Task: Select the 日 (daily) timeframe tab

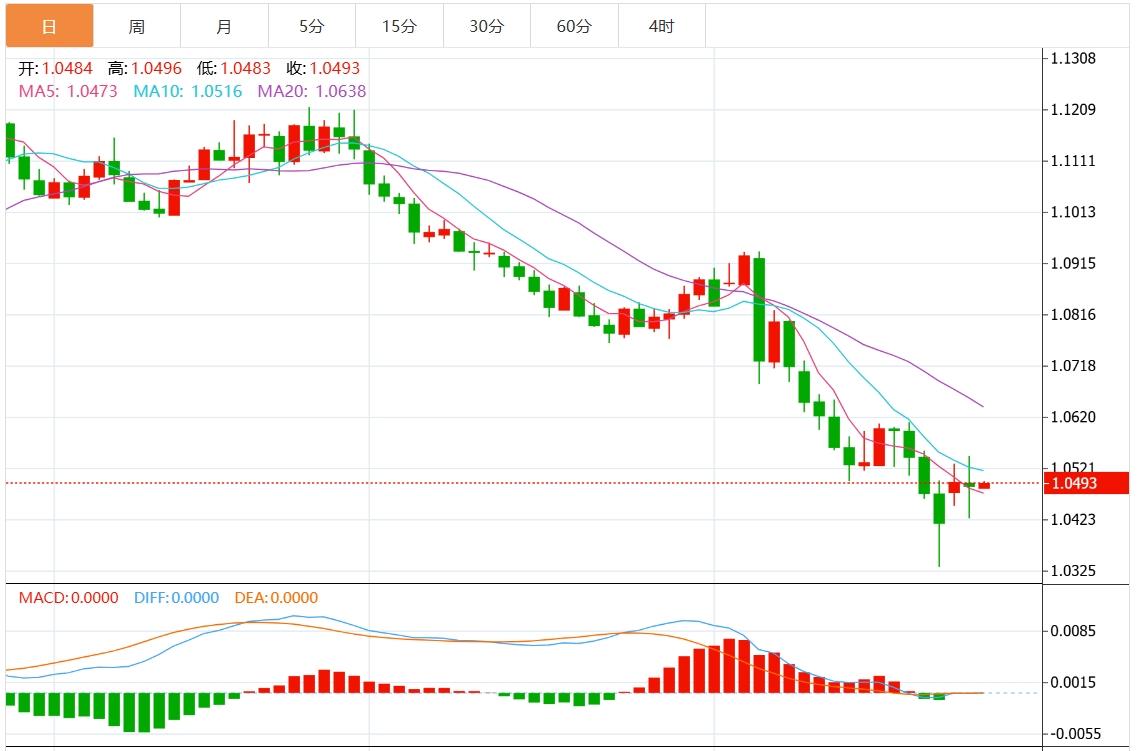Action: (49, 26)
